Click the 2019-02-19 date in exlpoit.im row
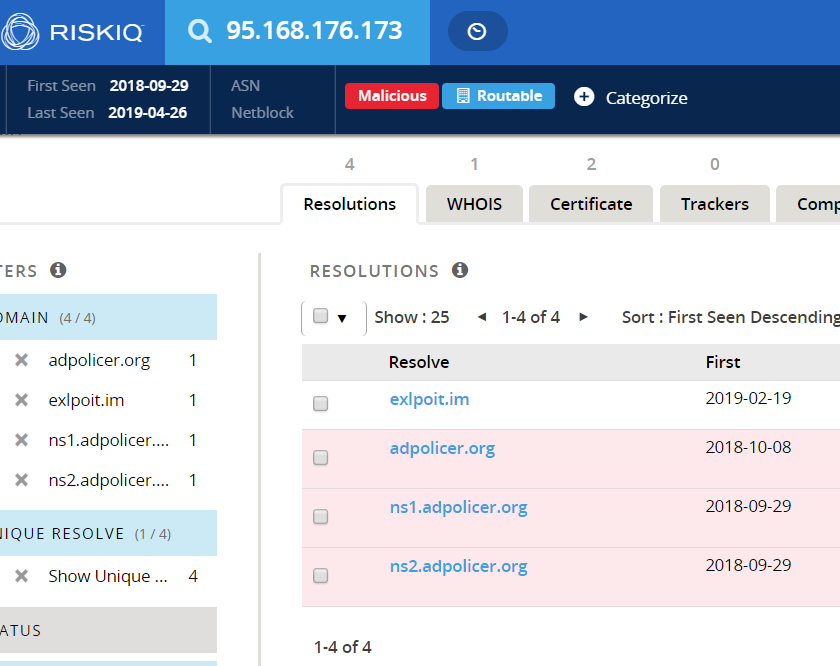This screenshot has width=840, height=666. pos(748,398)
